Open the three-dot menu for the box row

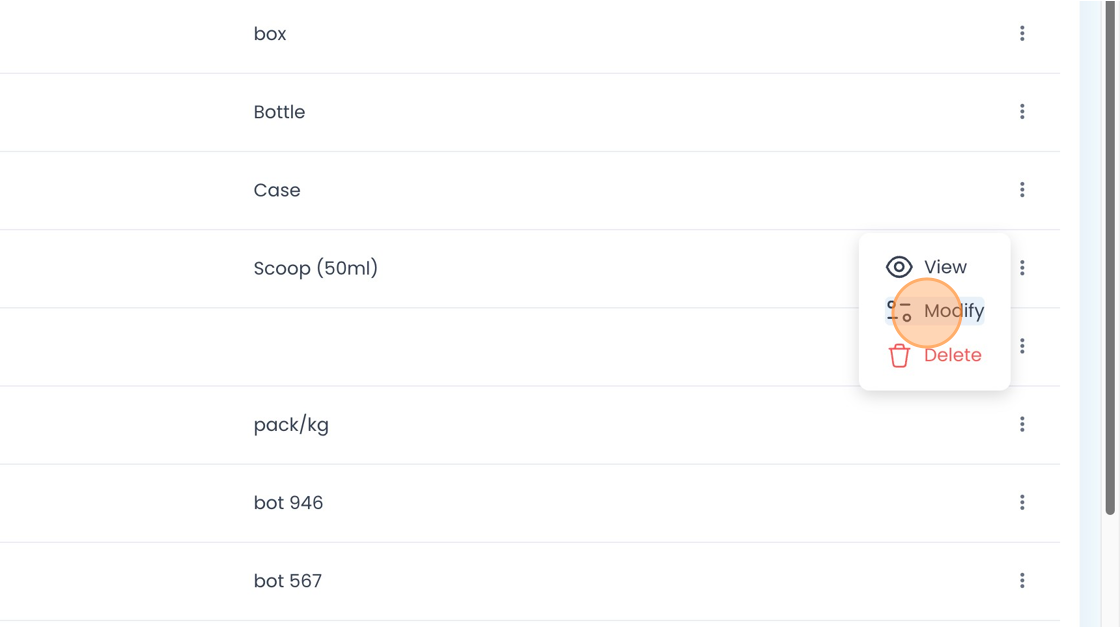point(1022,34)
